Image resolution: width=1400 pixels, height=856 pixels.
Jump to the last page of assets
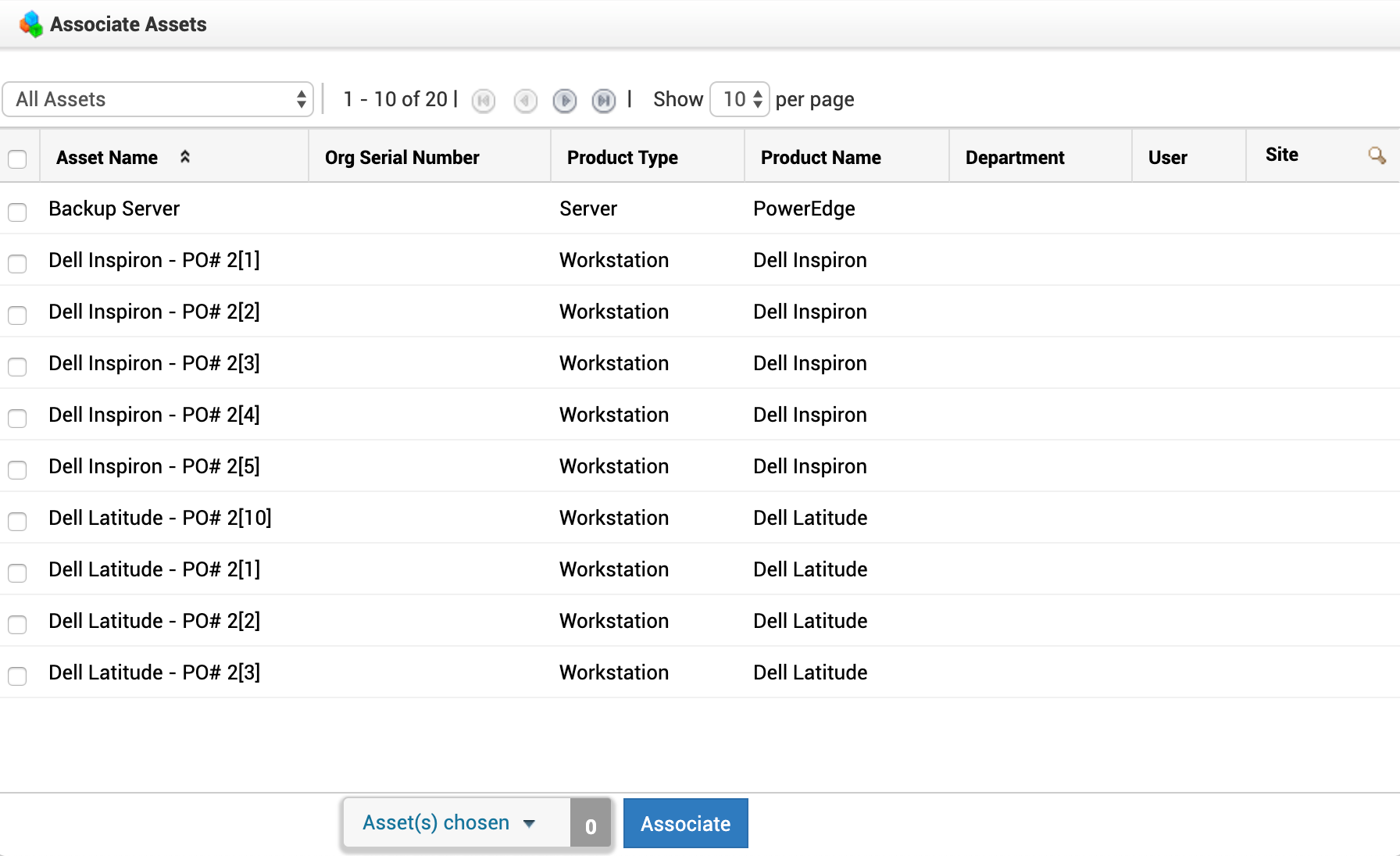[x=603, y=101]
